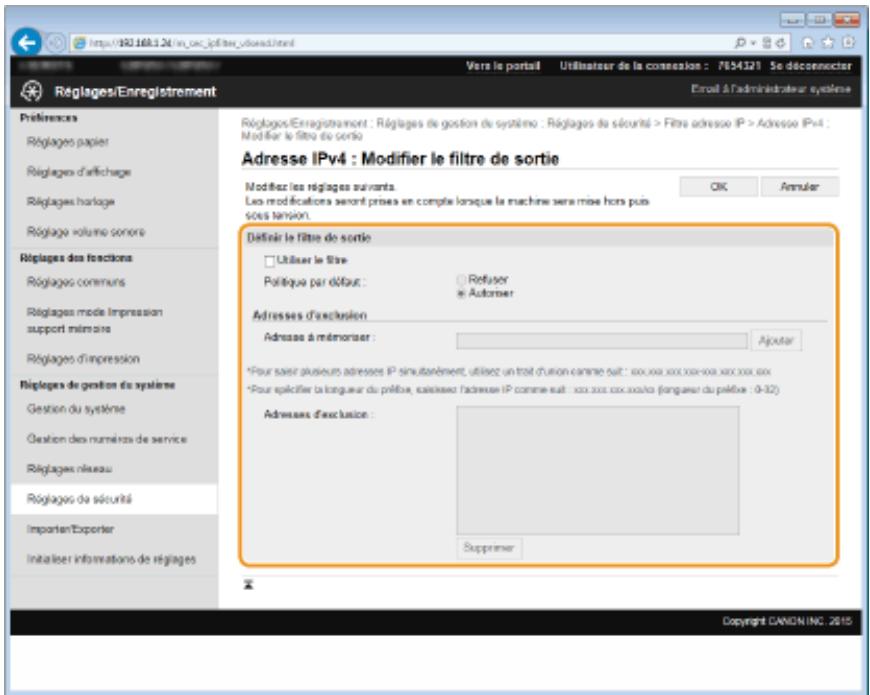
Task: Refresh the page via address bar icon
Action: coord(781,42)
